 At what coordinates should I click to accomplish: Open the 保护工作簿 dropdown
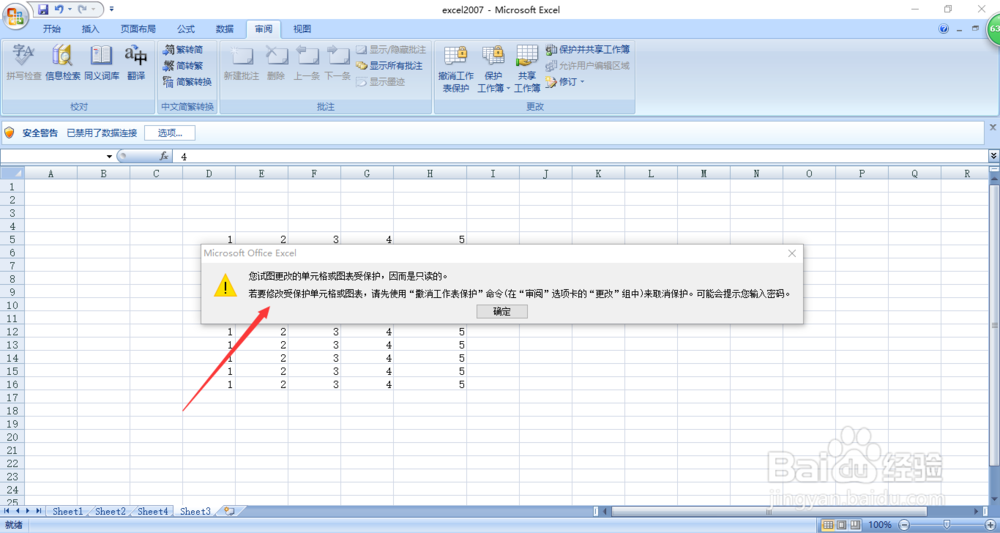point(493,69)
